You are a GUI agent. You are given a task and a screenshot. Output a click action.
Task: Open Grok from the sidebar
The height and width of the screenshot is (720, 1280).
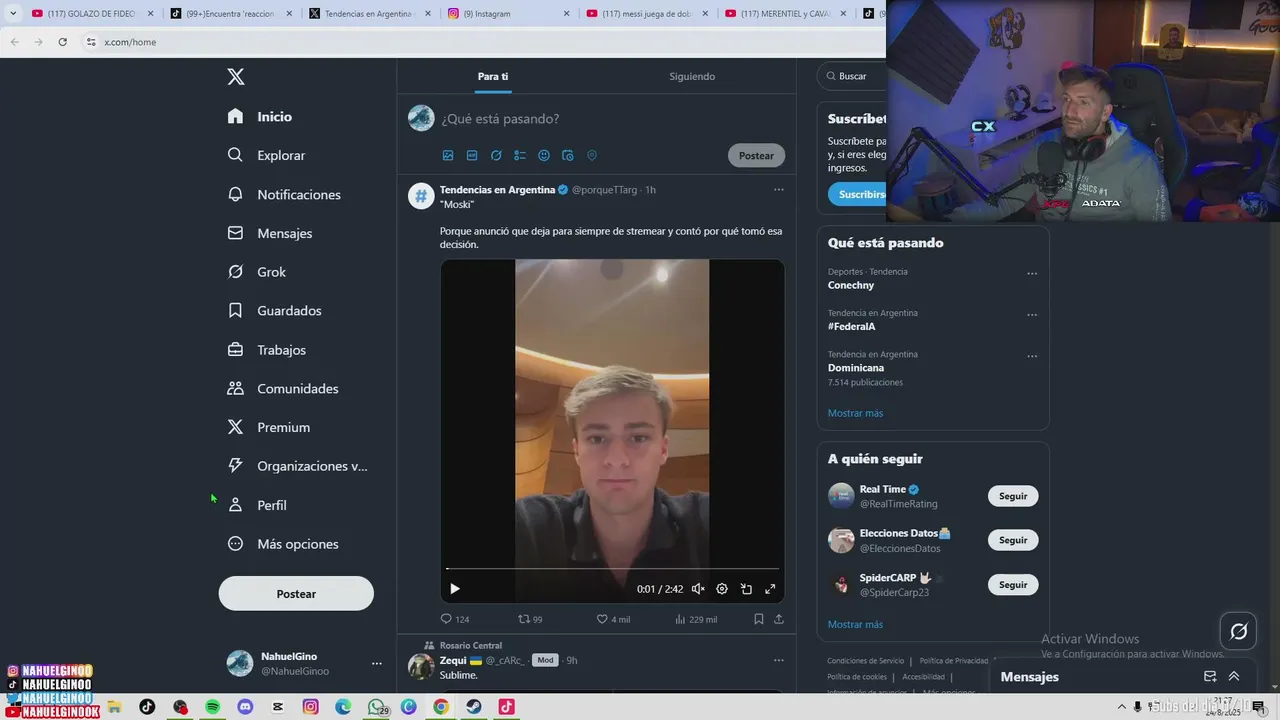point(256,272)
